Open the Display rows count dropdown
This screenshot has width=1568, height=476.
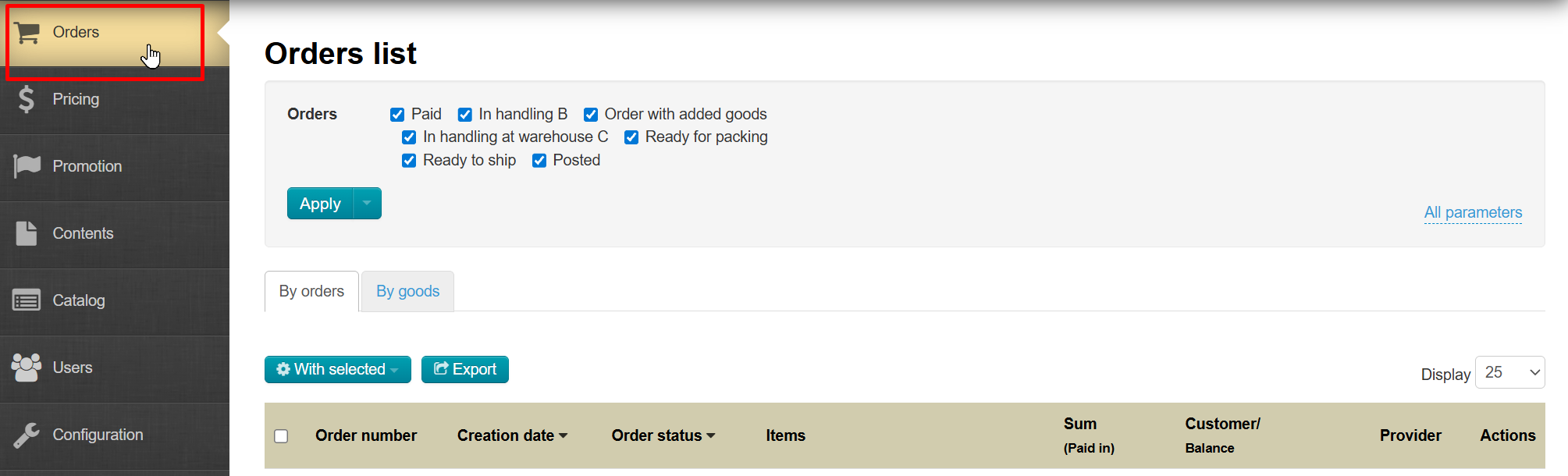[x=1509, y=373]
